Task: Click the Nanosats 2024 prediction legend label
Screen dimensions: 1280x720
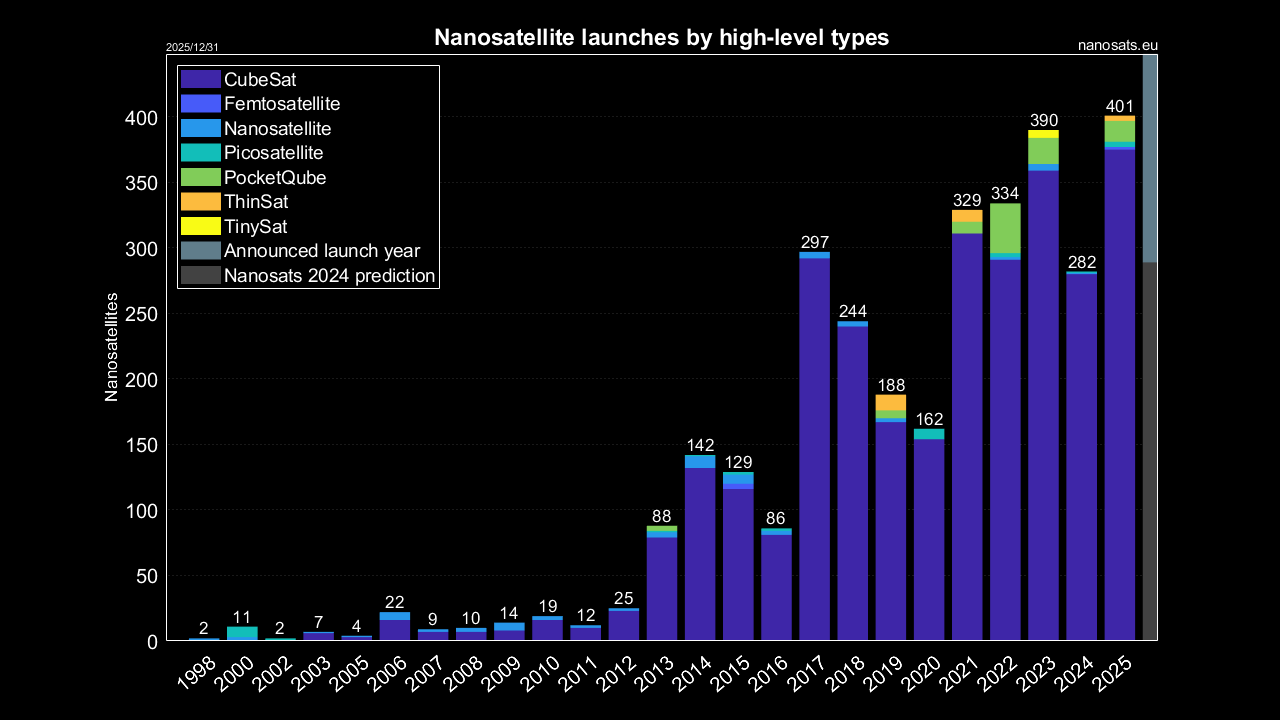Action: 329,276
